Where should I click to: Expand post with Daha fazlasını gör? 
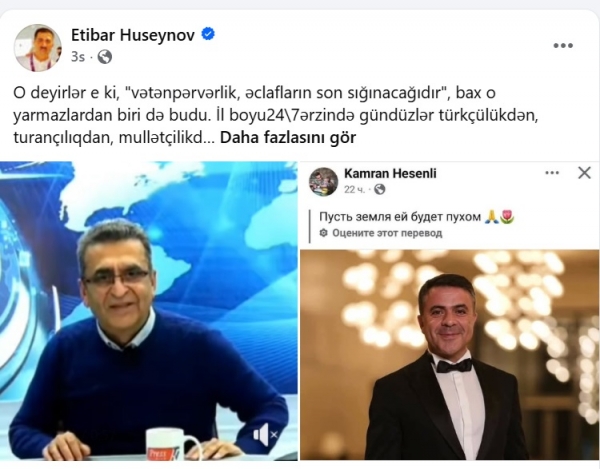pyautogui.click(x=288, y=138)
